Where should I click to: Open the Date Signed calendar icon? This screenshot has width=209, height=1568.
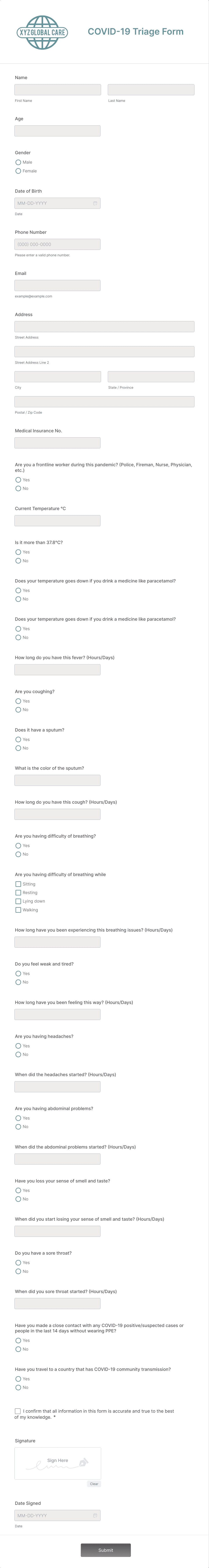95,1515
